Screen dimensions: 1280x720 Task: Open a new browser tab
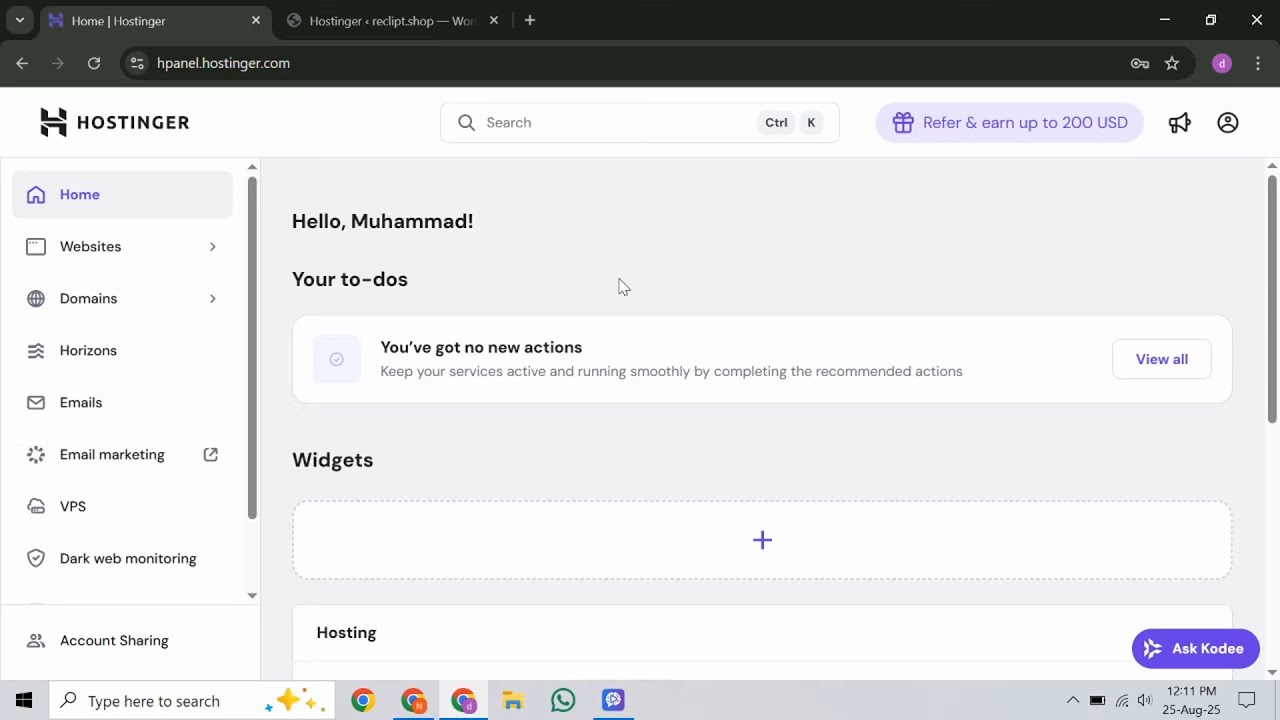[x=530, y=20]
